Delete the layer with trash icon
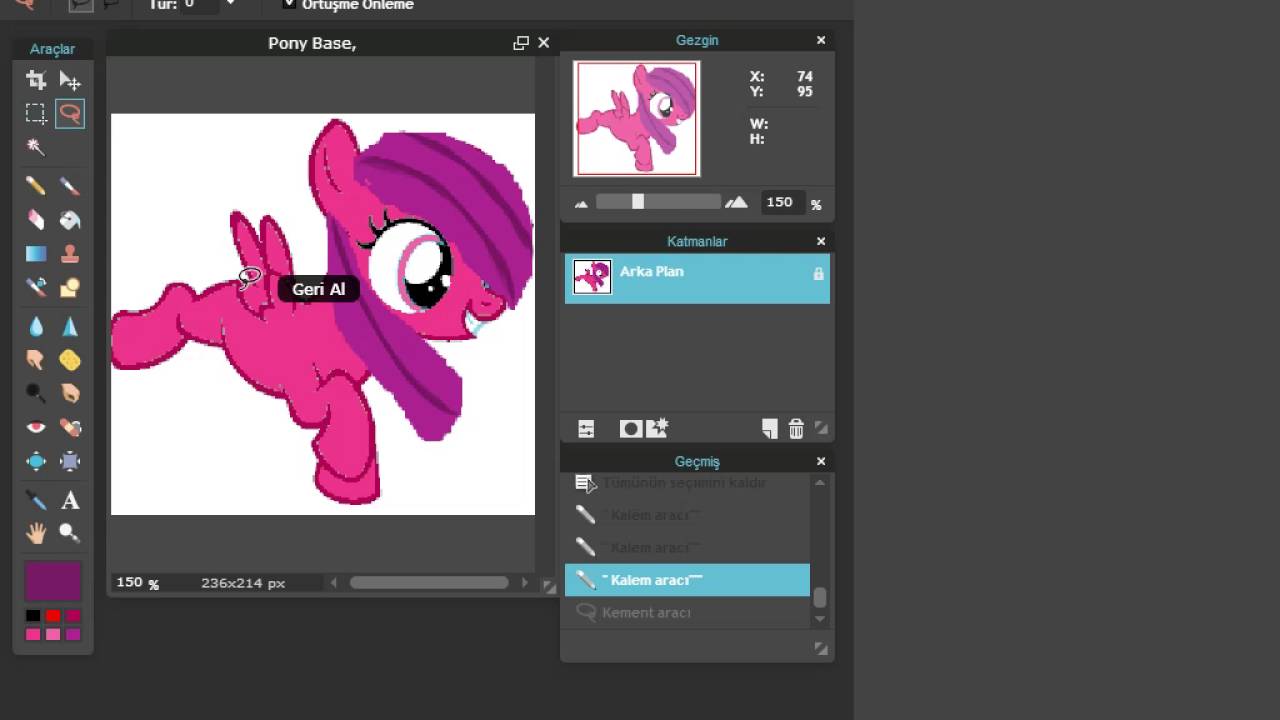This screenshot has width=1280, height=720. point(796,429)
